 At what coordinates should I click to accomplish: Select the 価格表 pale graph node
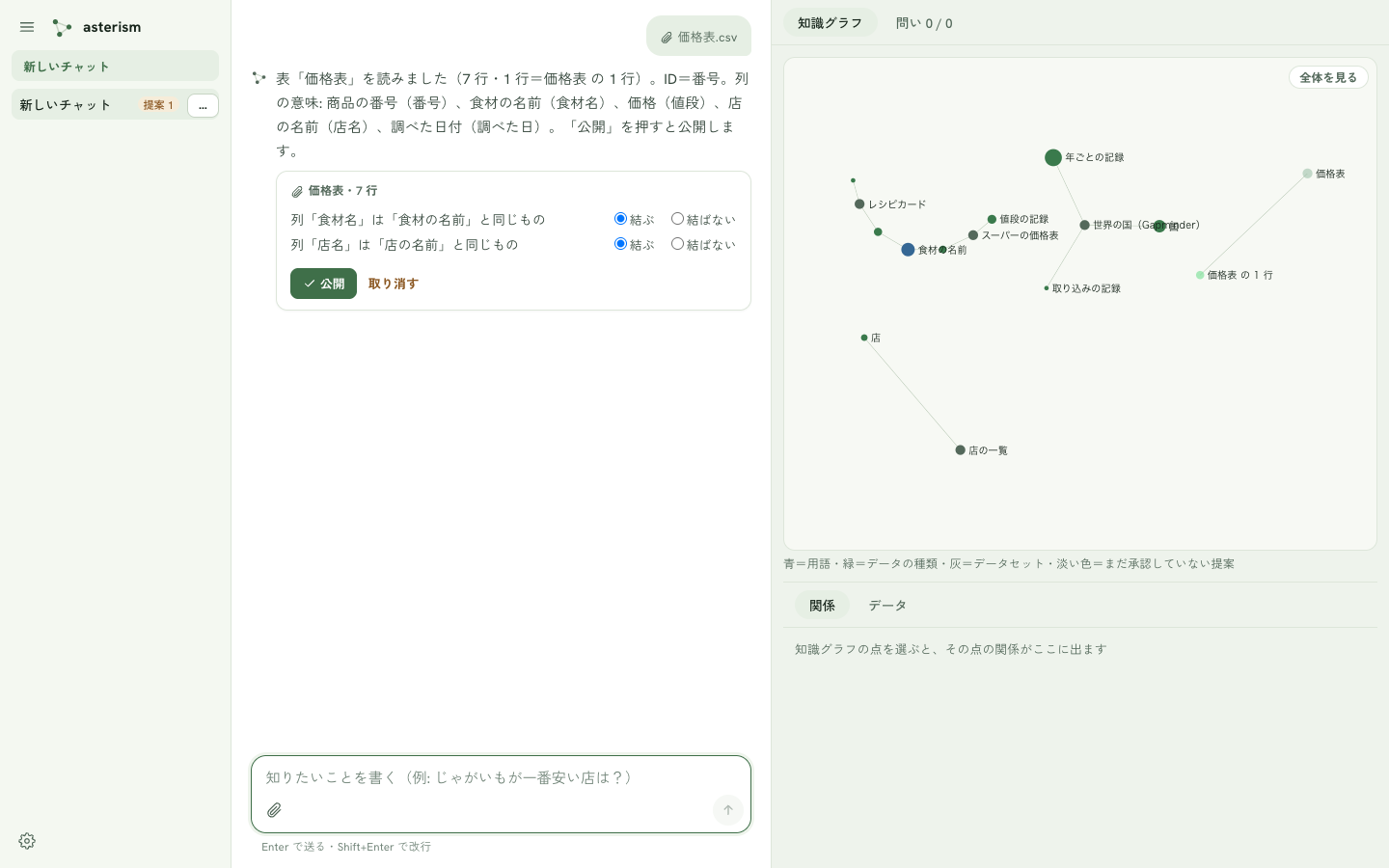pos(1307,174)
